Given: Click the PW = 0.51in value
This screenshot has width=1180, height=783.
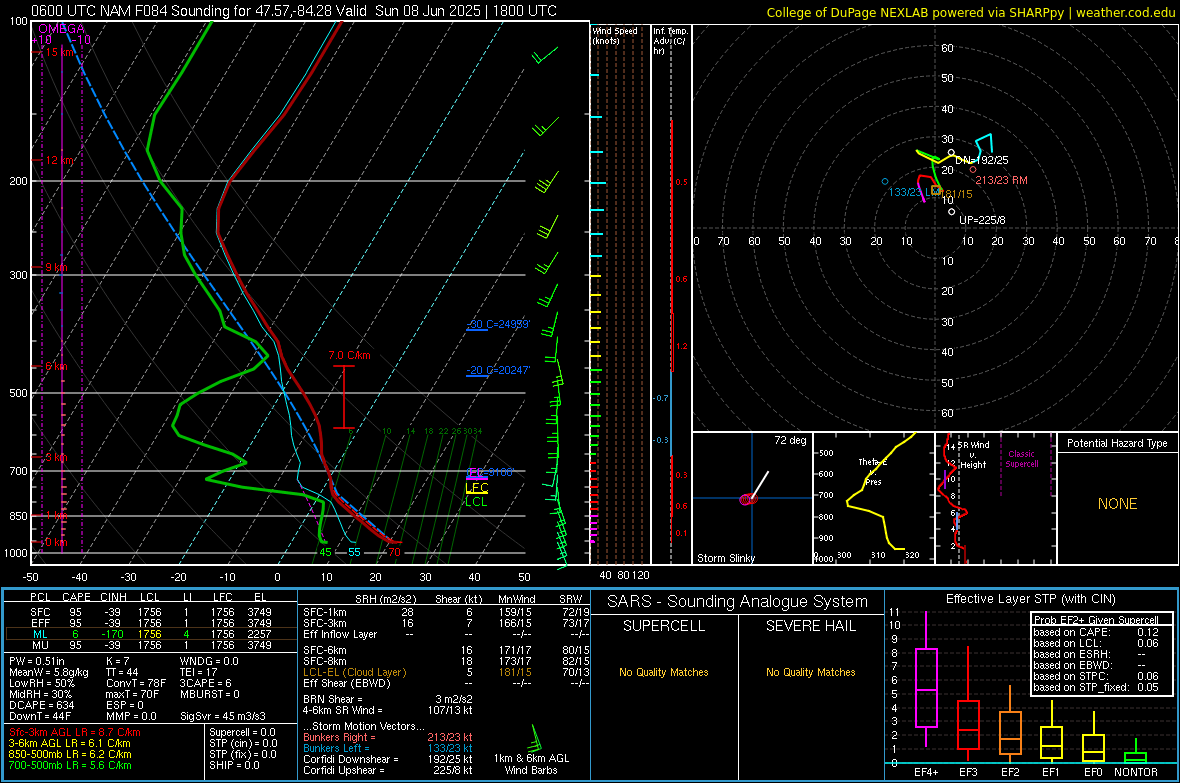Looking at the screenshot, I should click(x=37, y=661).
